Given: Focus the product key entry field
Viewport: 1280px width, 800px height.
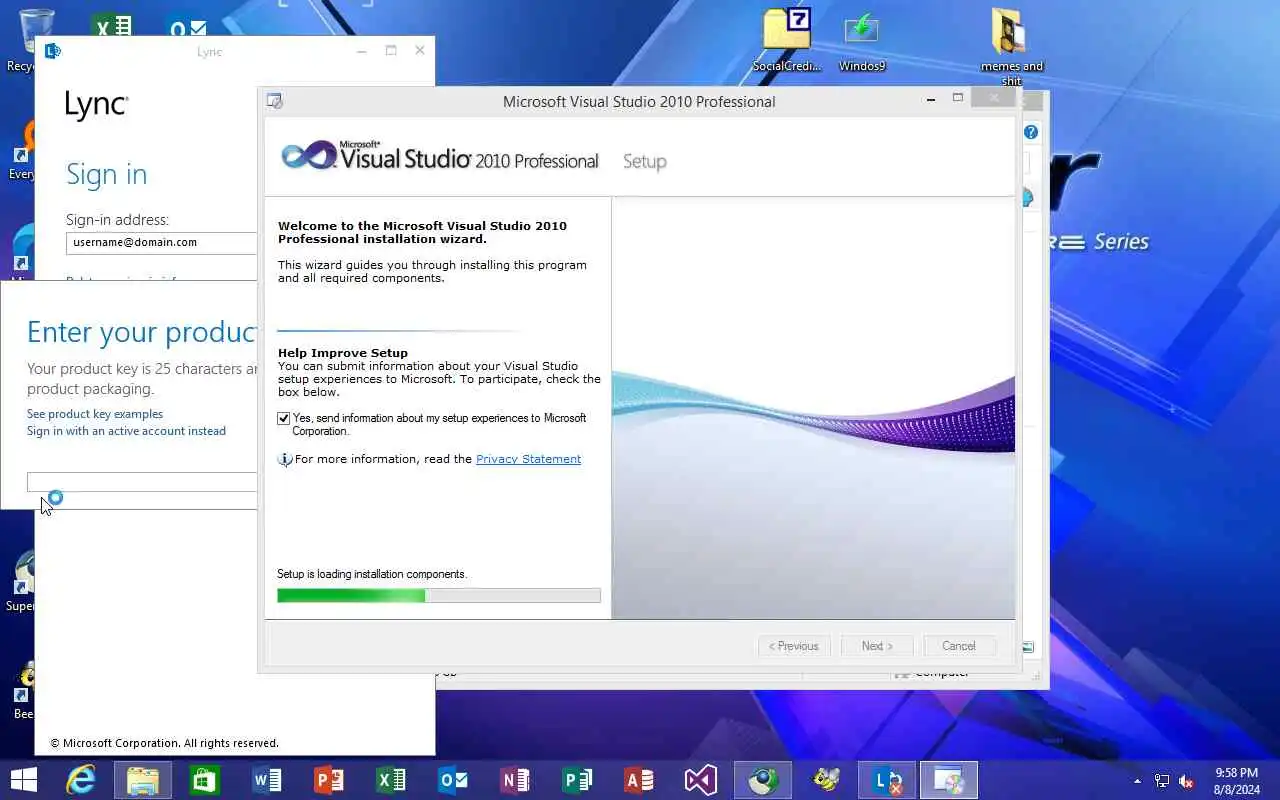Looking at the screenshot, I should point(142,482).
